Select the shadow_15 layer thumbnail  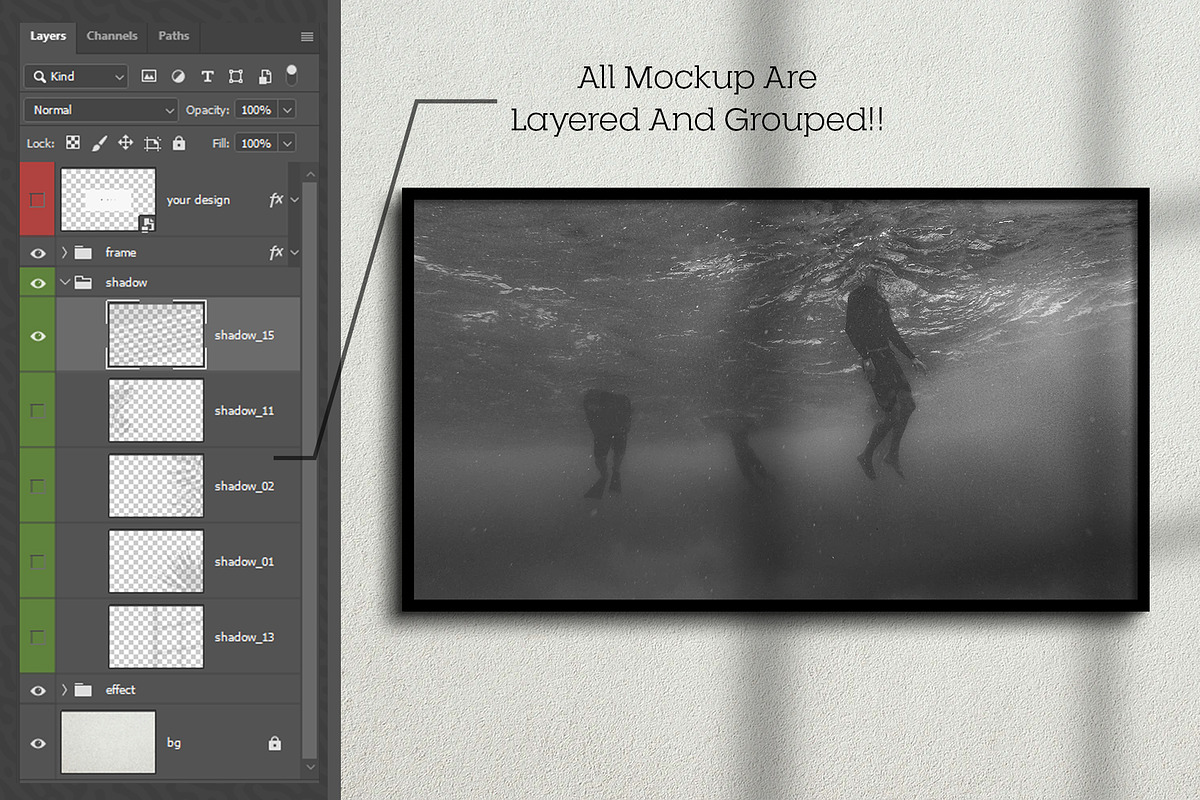click(x=156, y=335)
